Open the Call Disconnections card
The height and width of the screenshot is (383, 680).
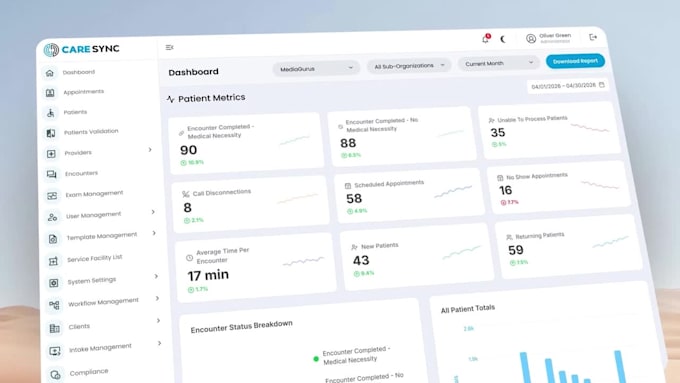click(250, 204)
